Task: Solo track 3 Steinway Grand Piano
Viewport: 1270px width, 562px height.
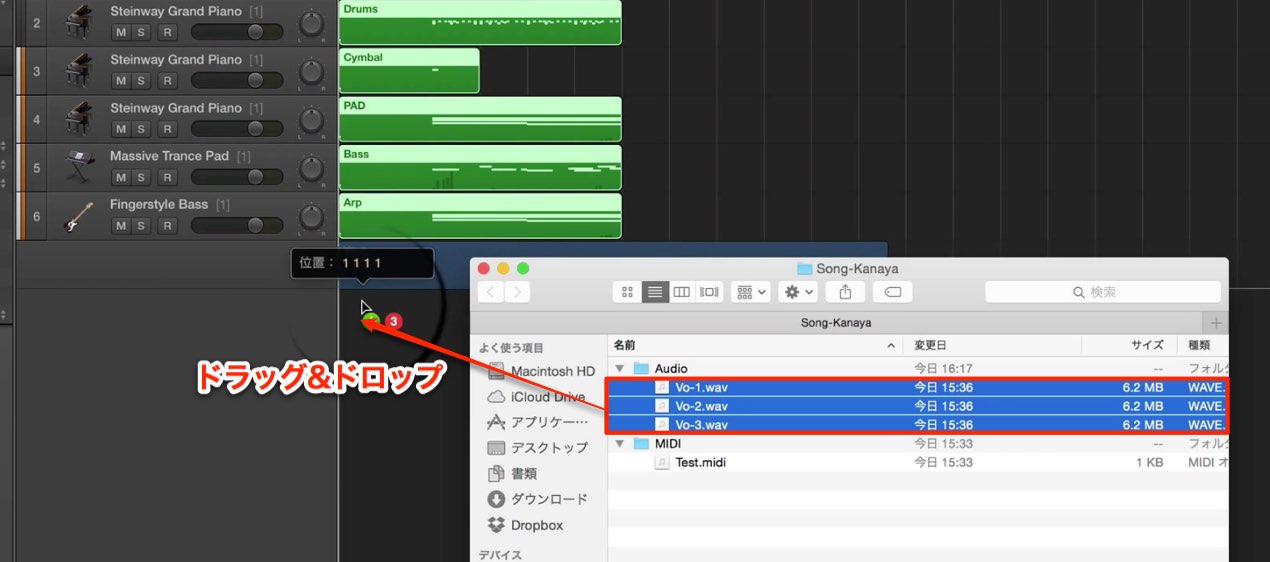Action: [x=141, y=80]
